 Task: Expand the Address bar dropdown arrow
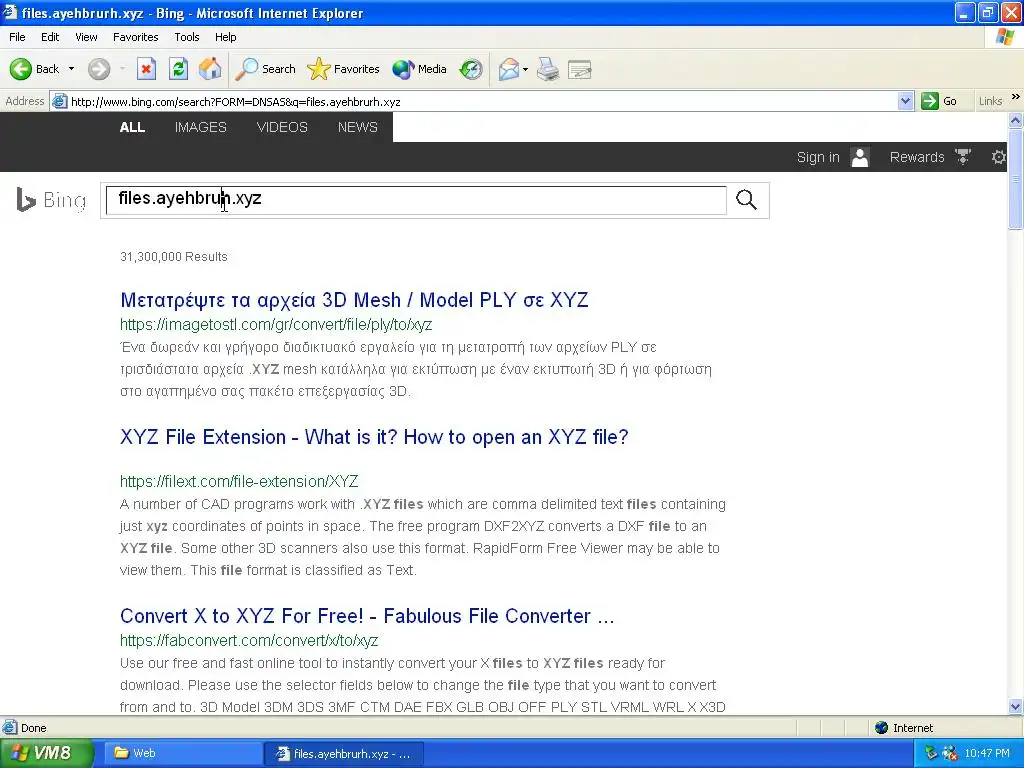[x=905, y=101]
